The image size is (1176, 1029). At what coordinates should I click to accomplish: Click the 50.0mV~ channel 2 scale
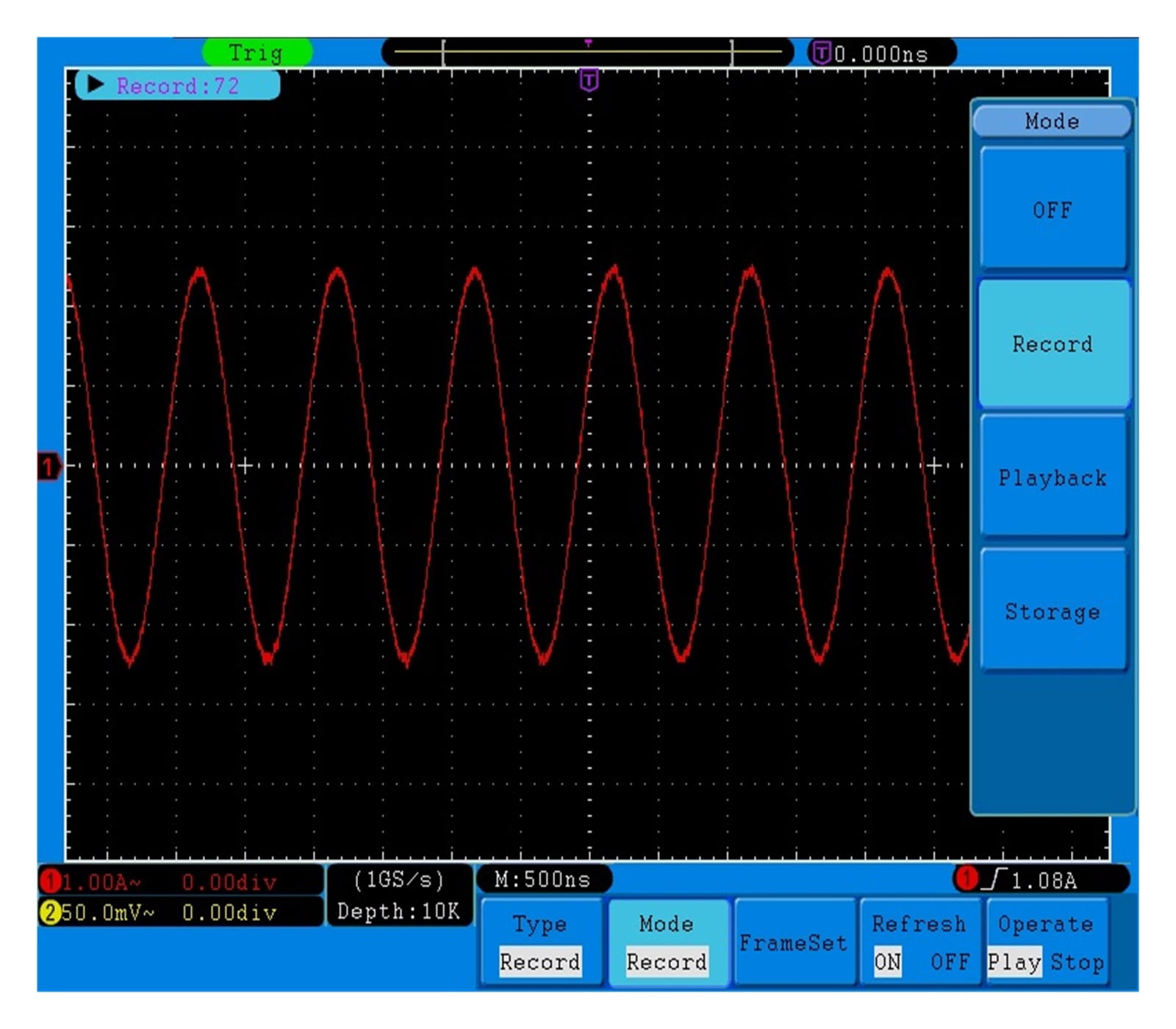109,913
